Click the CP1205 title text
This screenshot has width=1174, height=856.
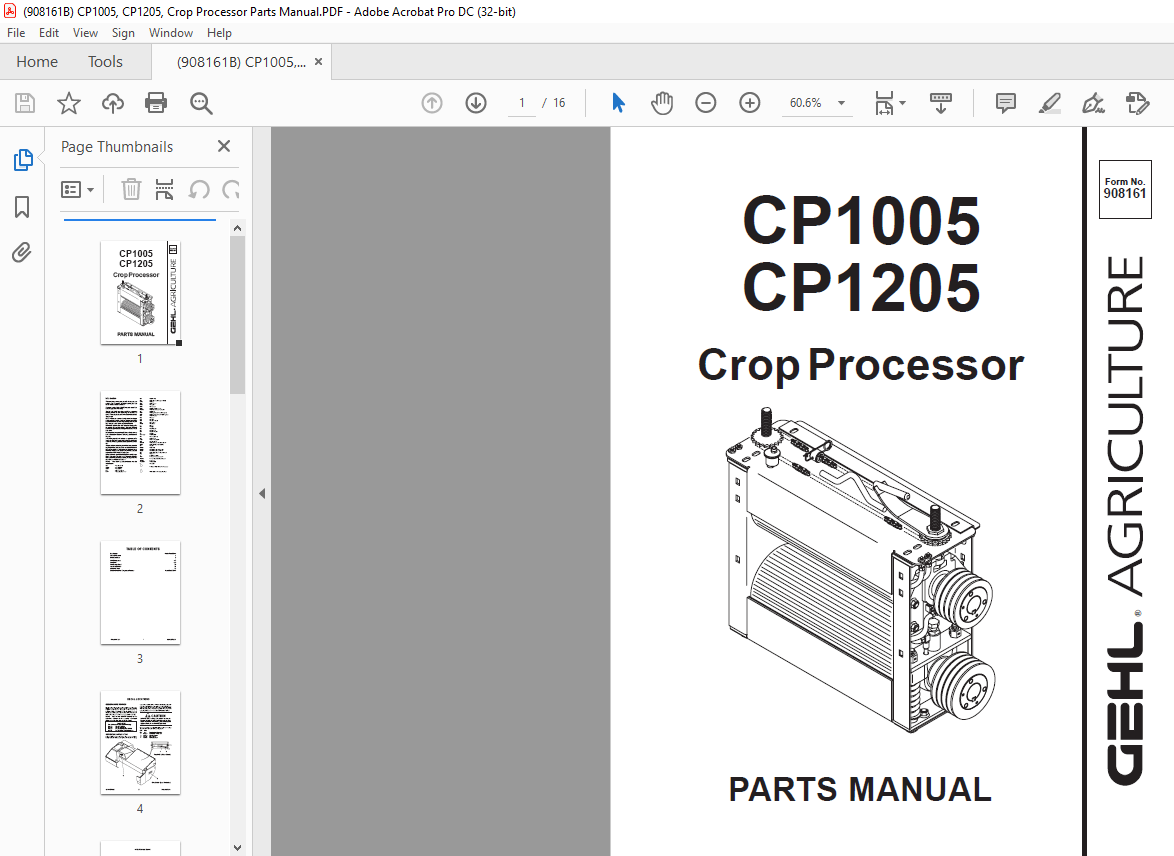pos(861,288)
